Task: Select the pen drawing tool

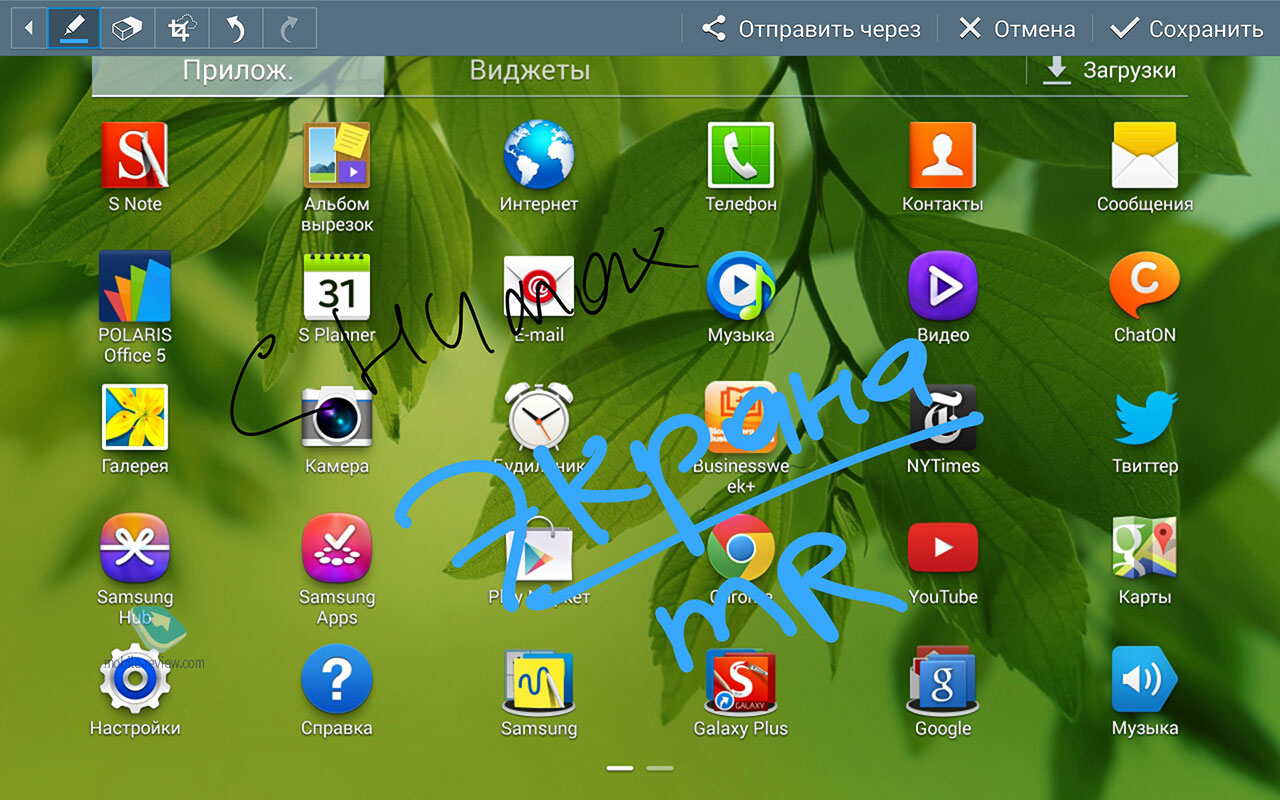Action: 73,28
